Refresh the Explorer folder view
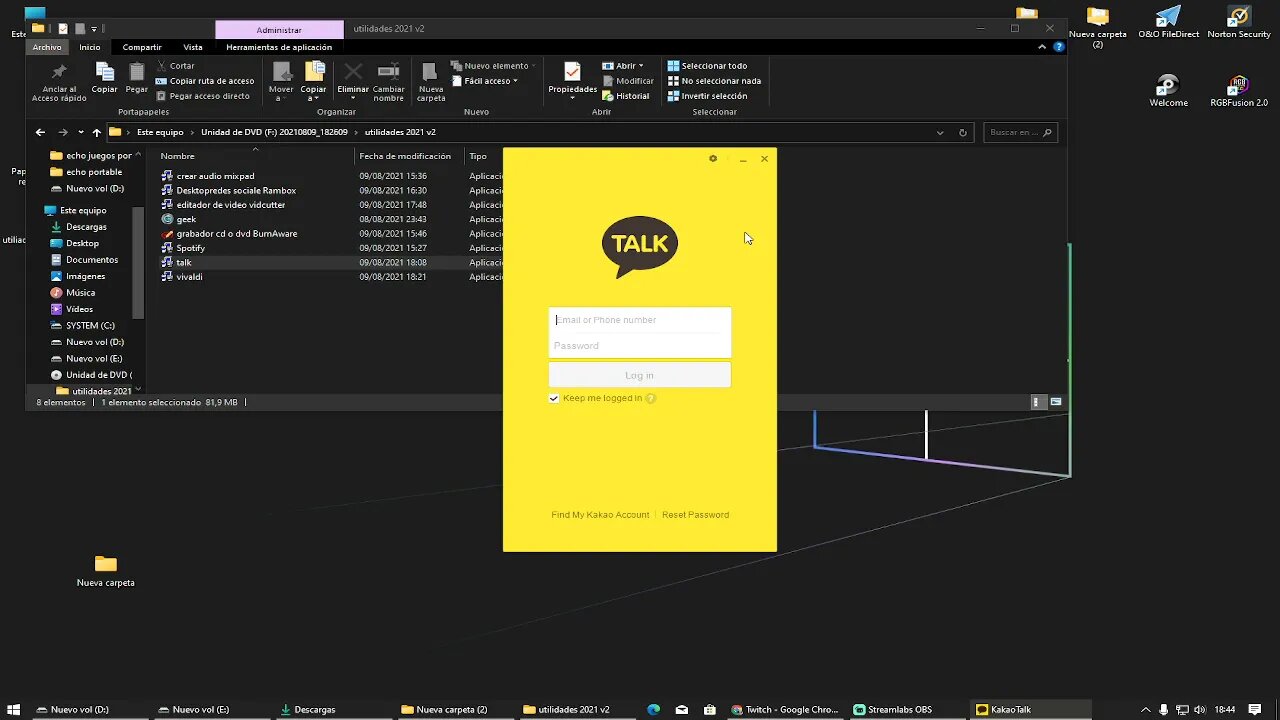 point(963,132)
